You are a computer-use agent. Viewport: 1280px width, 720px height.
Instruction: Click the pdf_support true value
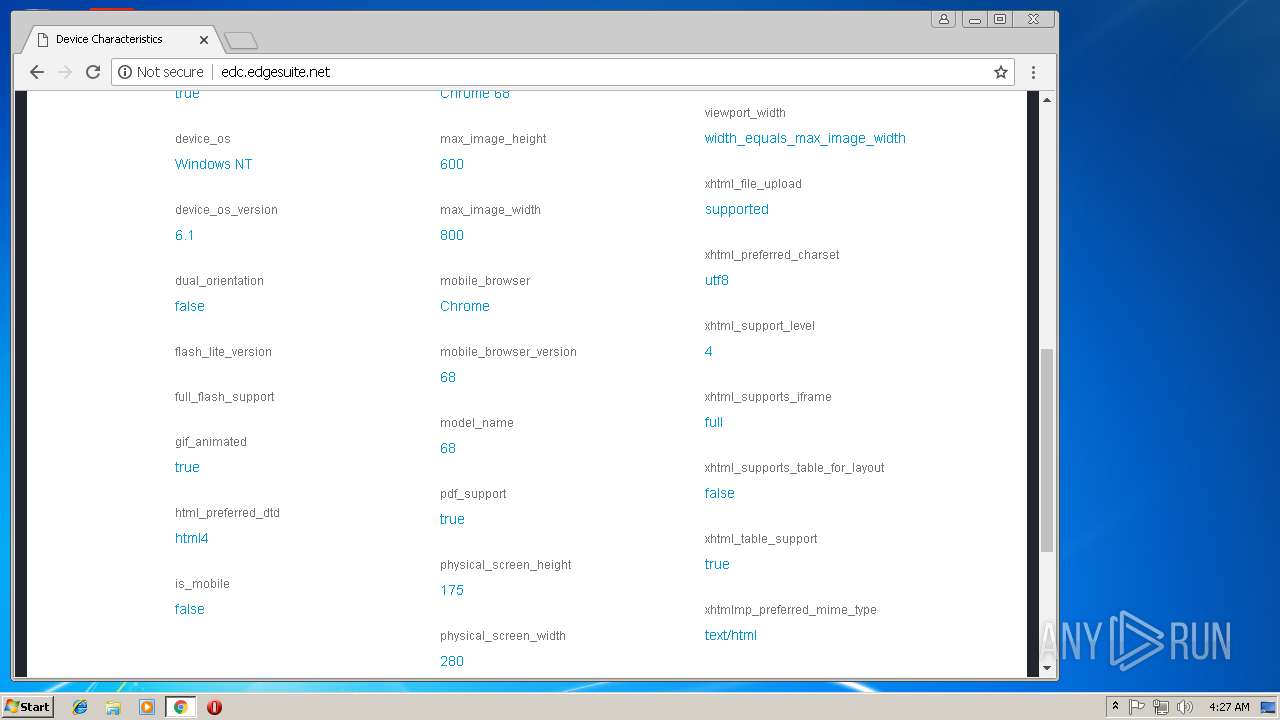coord(452,519)
